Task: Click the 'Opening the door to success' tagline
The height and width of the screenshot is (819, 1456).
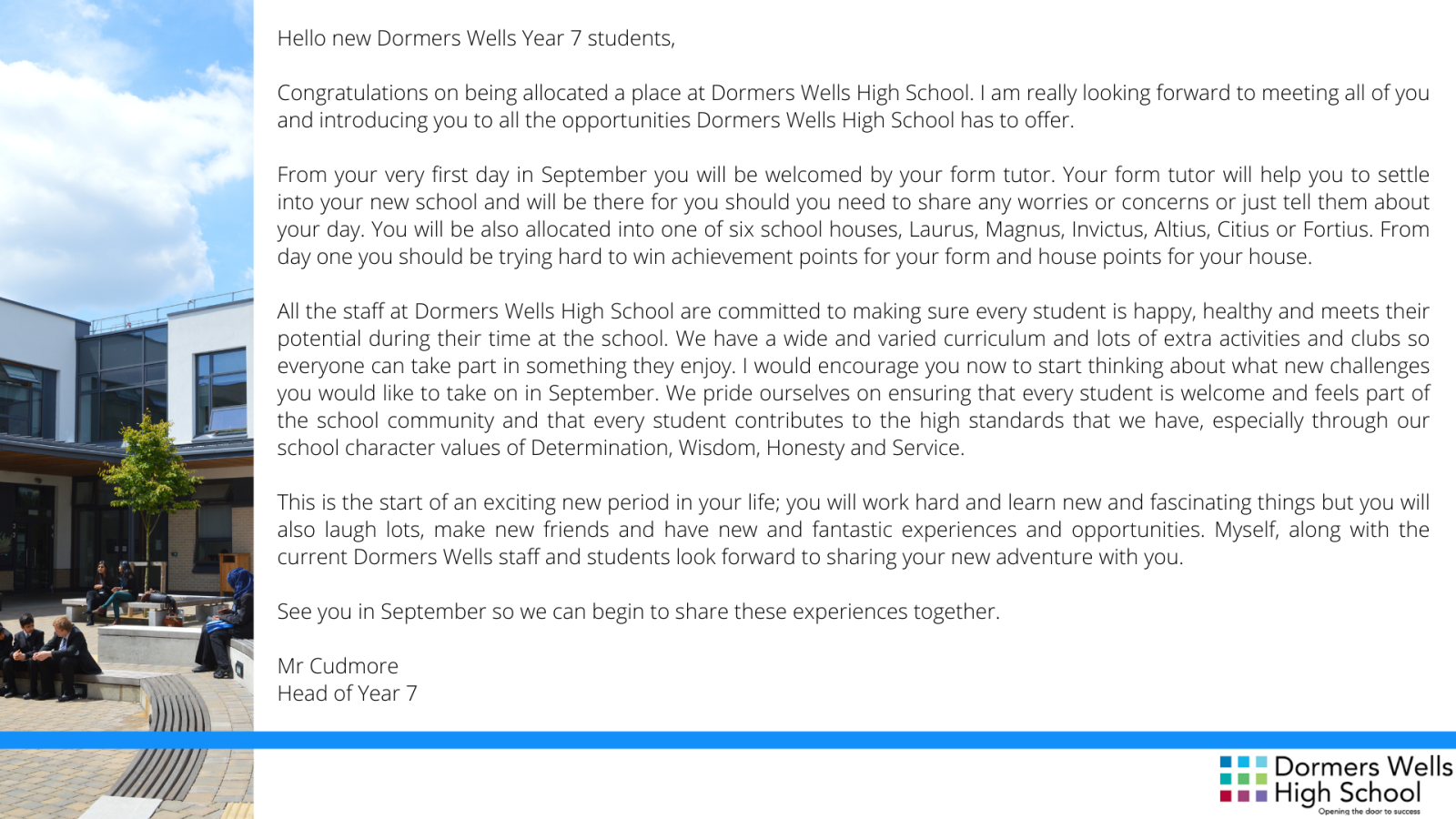Action: (1369, 811)
